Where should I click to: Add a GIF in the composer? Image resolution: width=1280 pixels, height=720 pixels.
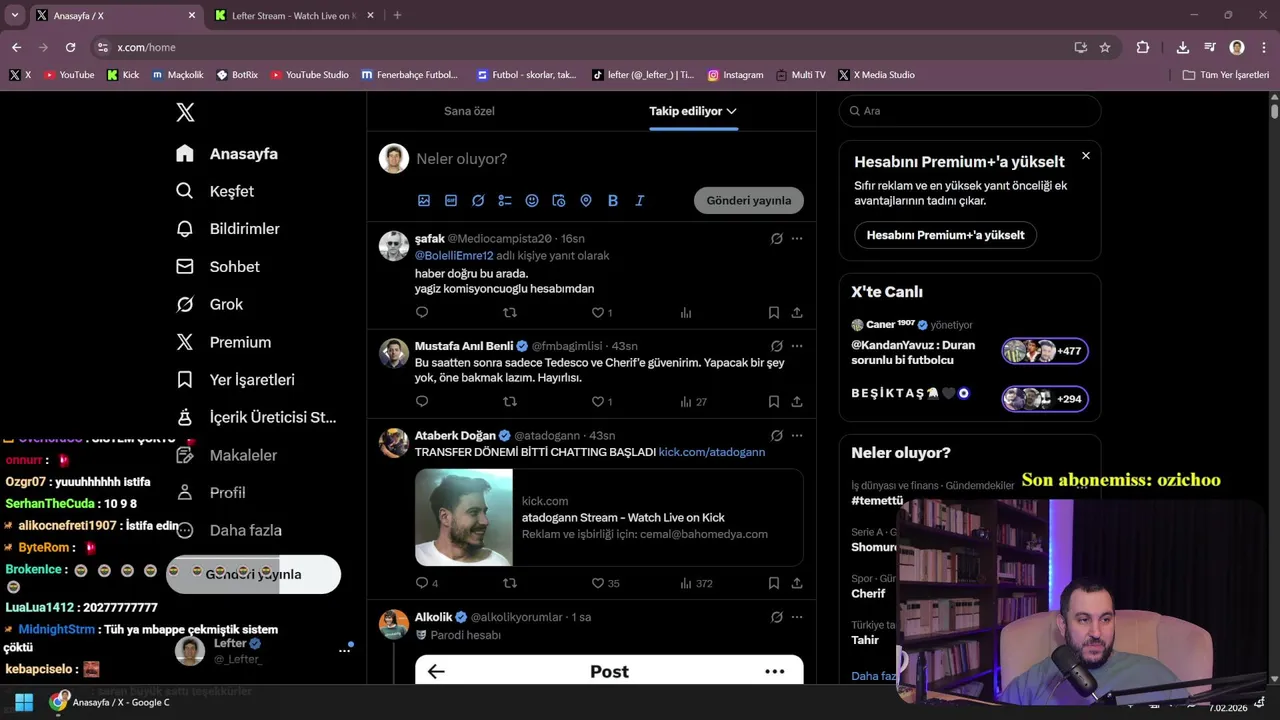point(451,200)
